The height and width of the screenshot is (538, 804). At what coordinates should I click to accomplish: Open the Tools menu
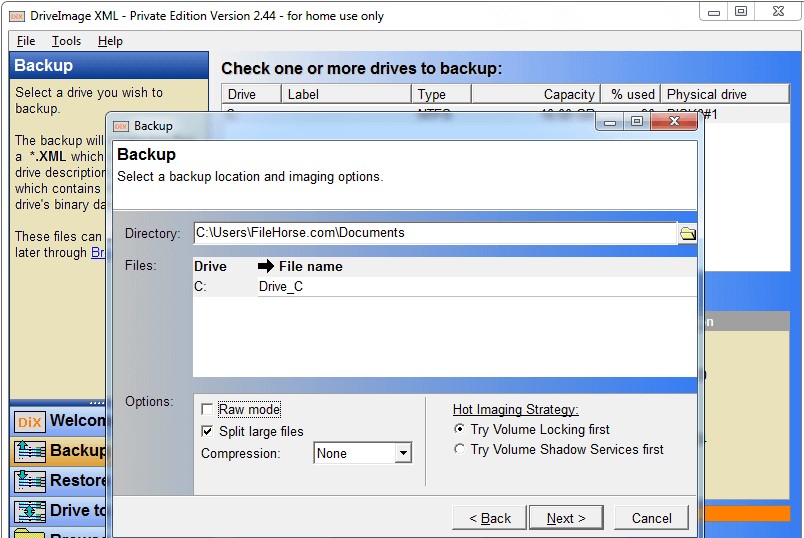click(x=66, y=41)
